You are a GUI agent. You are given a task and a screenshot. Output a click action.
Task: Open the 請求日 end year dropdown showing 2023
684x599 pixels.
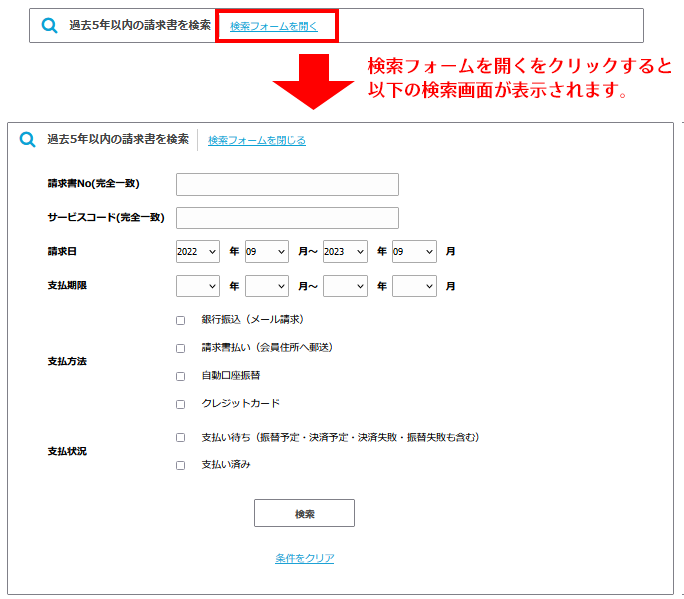pos(345,252)
